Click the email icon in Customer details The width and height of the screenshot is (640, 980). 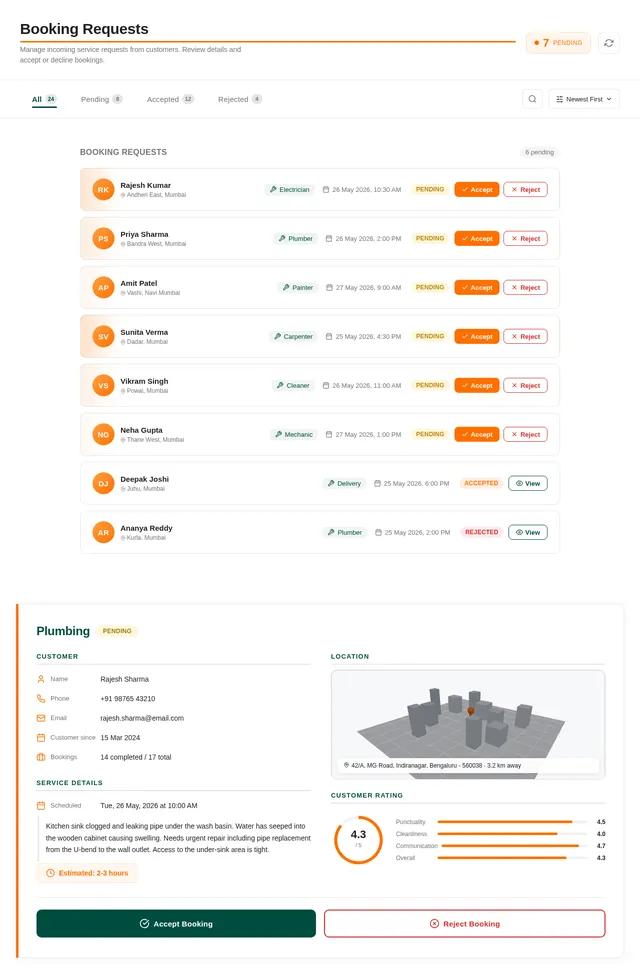(41, 718)
